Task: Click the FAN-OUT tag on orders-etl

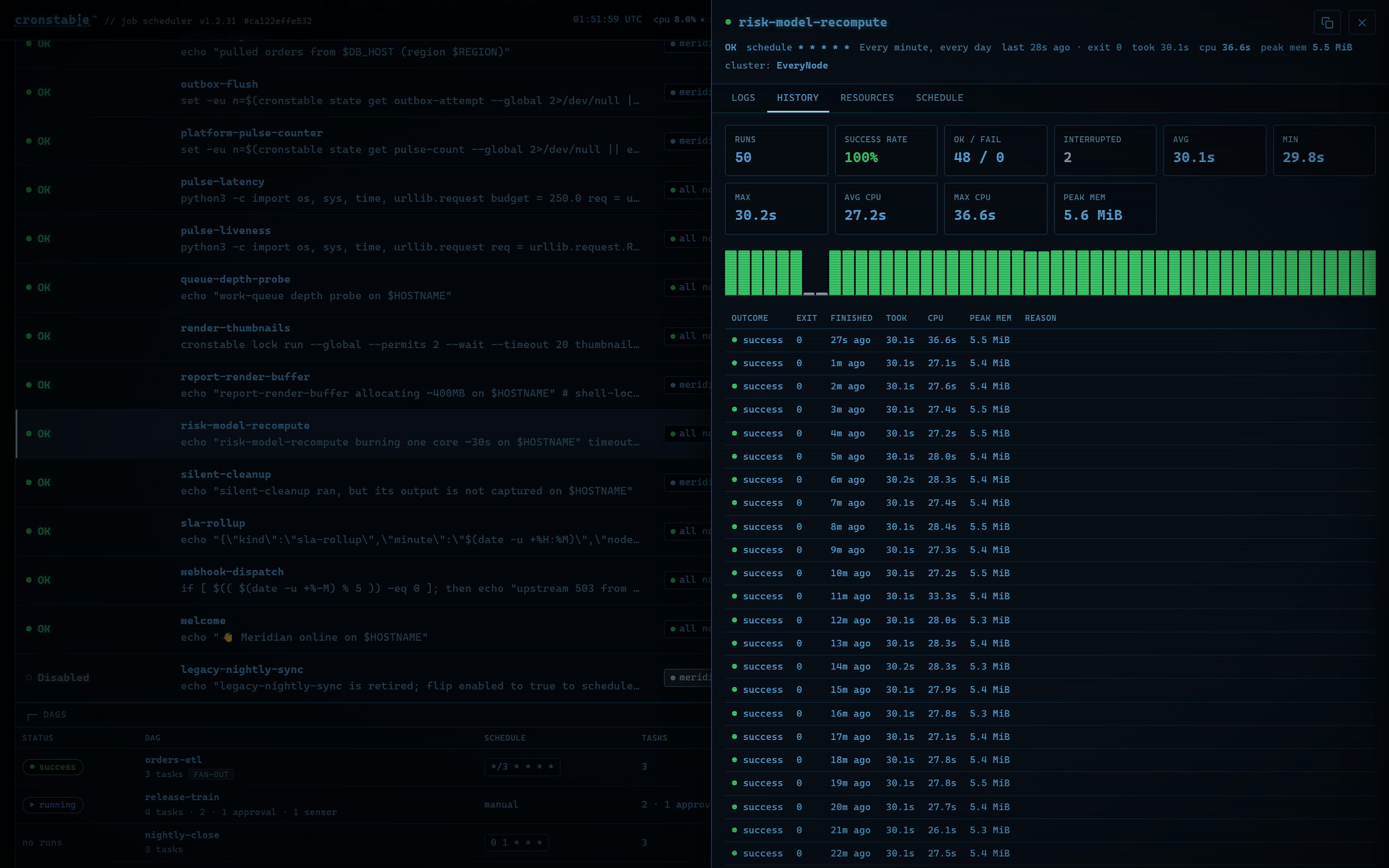Action: coord(211,775)
